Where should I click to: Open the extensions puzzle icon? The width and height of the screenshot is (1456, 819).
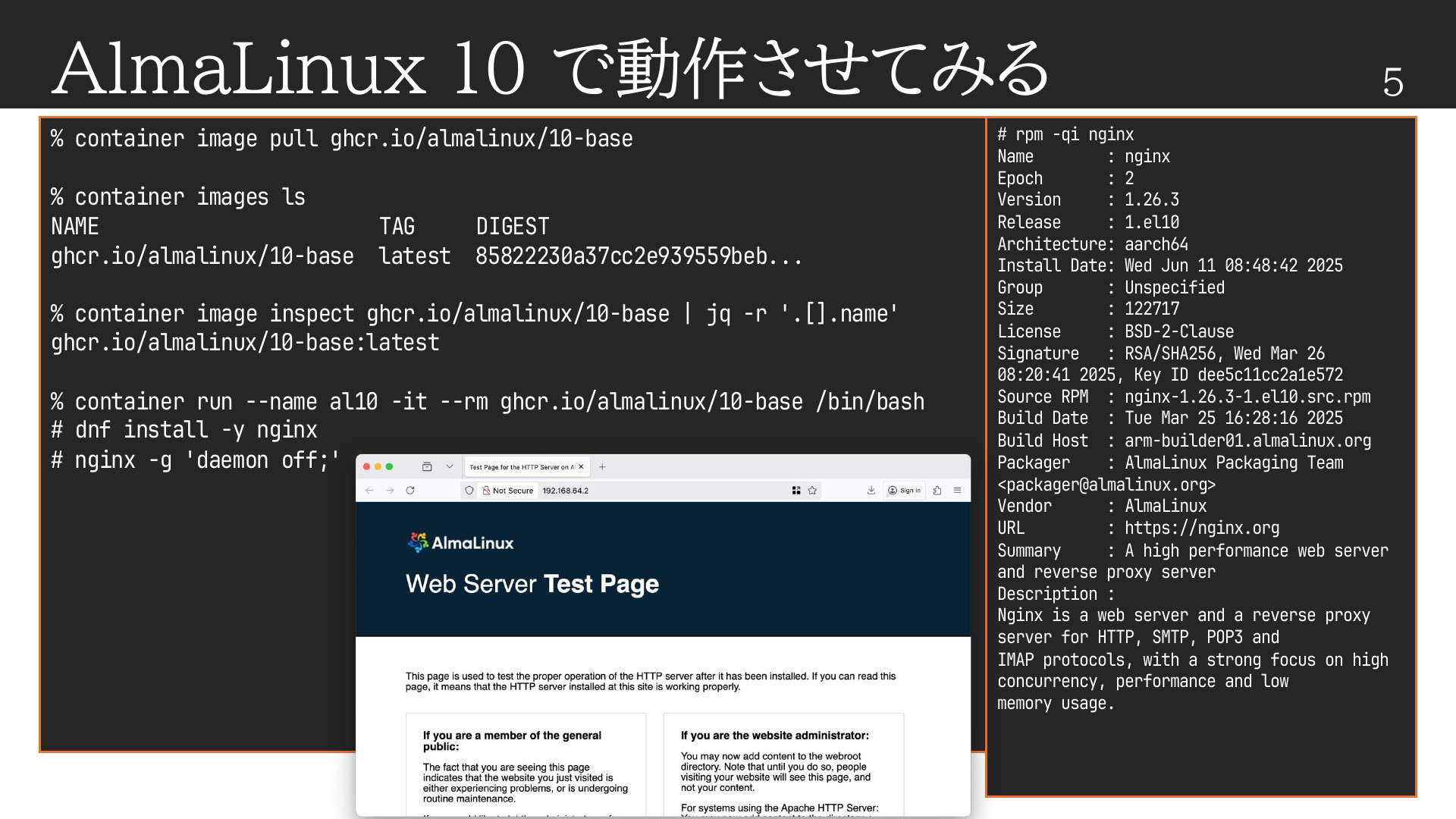[x=937, y=491]
